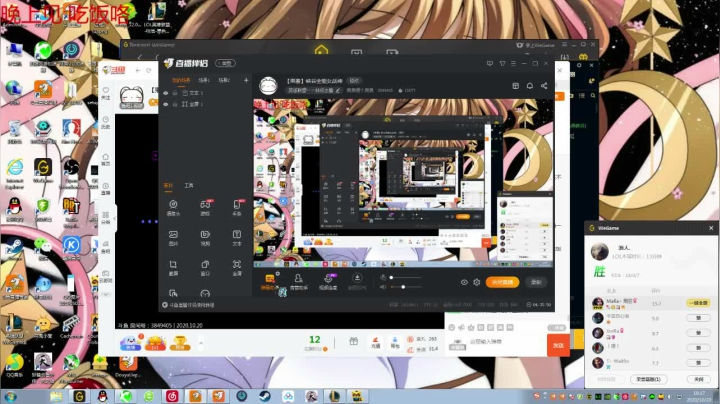Lock the fullscreen source layer
This screenshot has height=404, width=720.
click(x=175, y=104)
